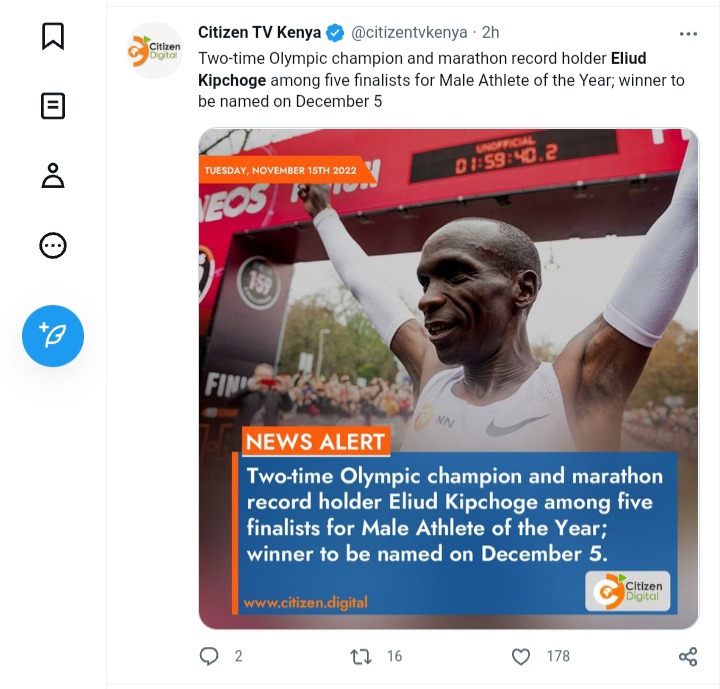
Task: Like the tweet with heart icon
Action: click(521, 656)
